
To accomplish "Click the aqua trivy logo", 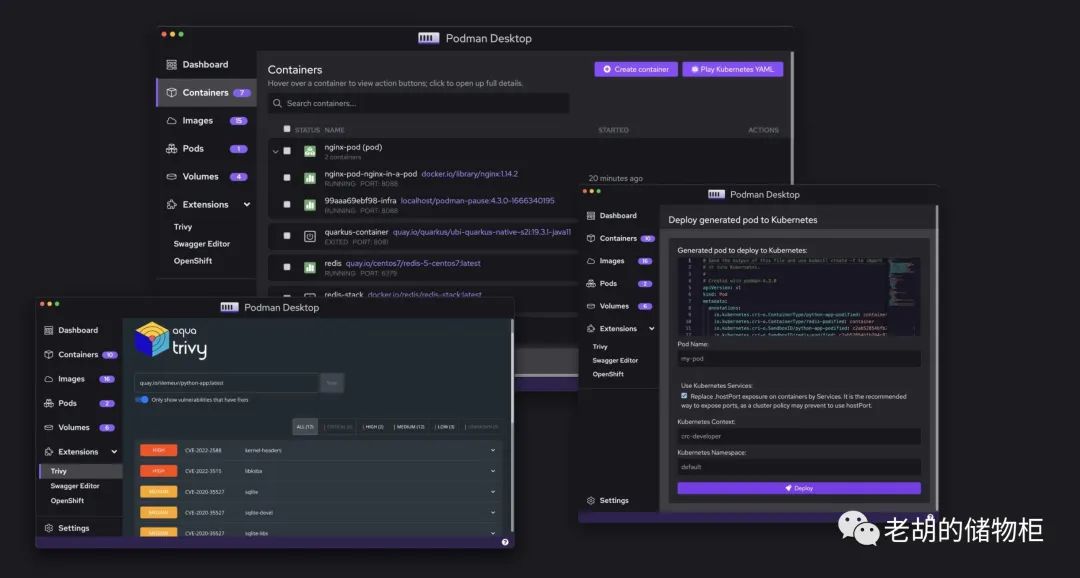I will click(171, 340).
